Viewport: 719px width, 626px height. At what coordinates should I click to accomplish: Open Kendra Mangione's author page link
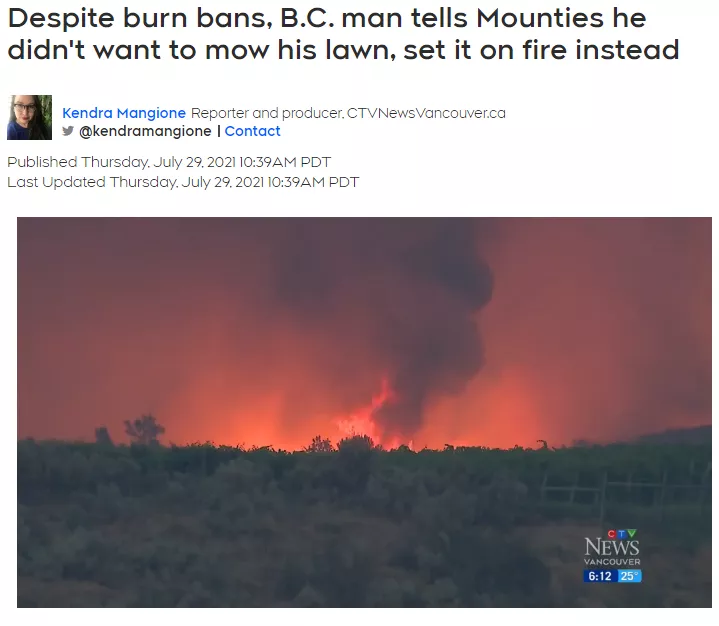pos(124,113)
